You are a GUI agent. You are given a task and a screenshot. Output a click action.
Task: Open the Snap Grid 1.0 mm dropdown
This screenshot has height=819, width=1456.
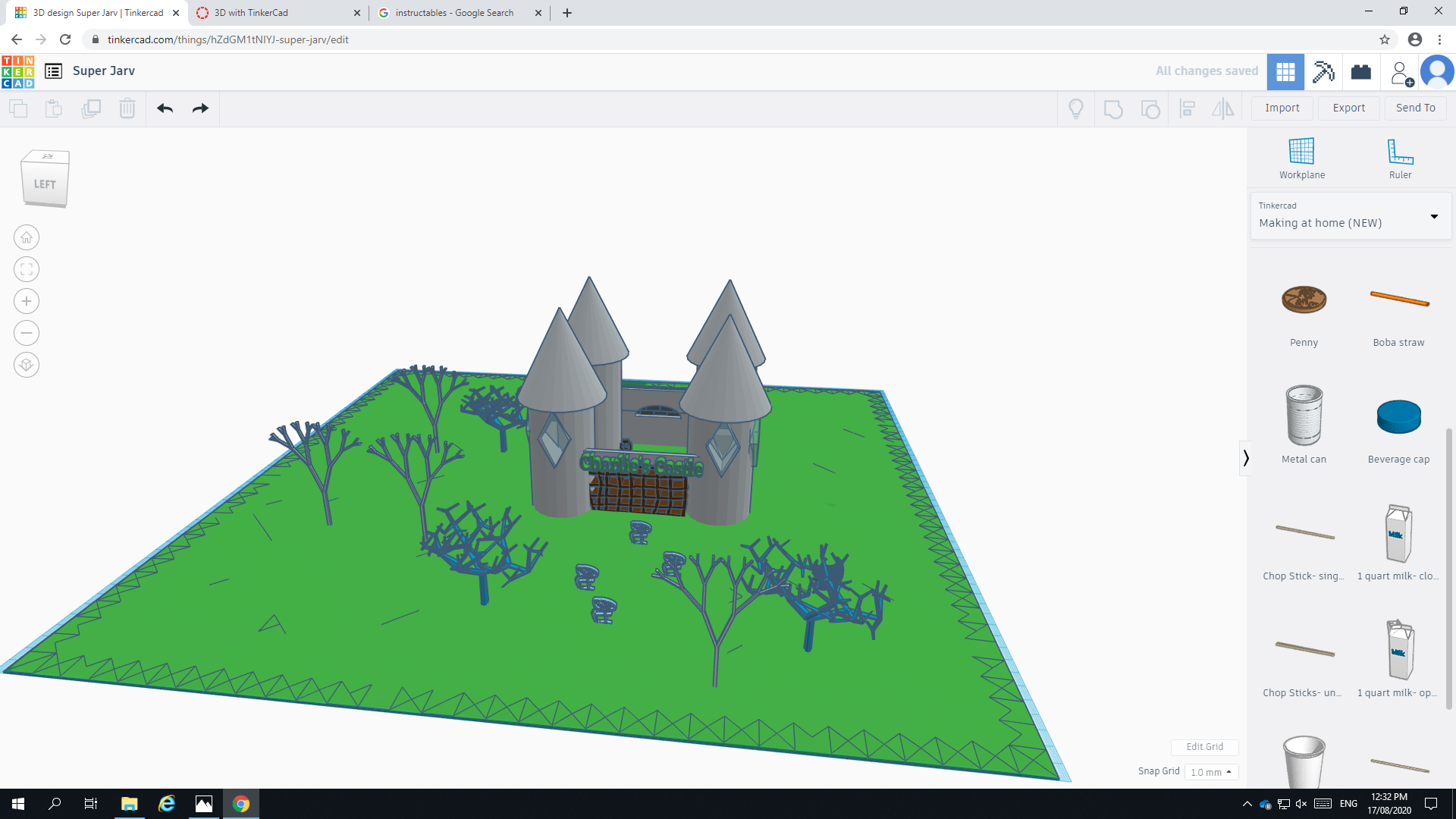coord(1211,772)
